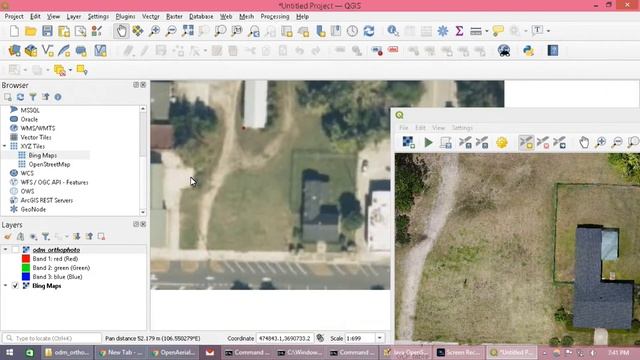Open the Style Manager icon

click(x=97, y=31)
